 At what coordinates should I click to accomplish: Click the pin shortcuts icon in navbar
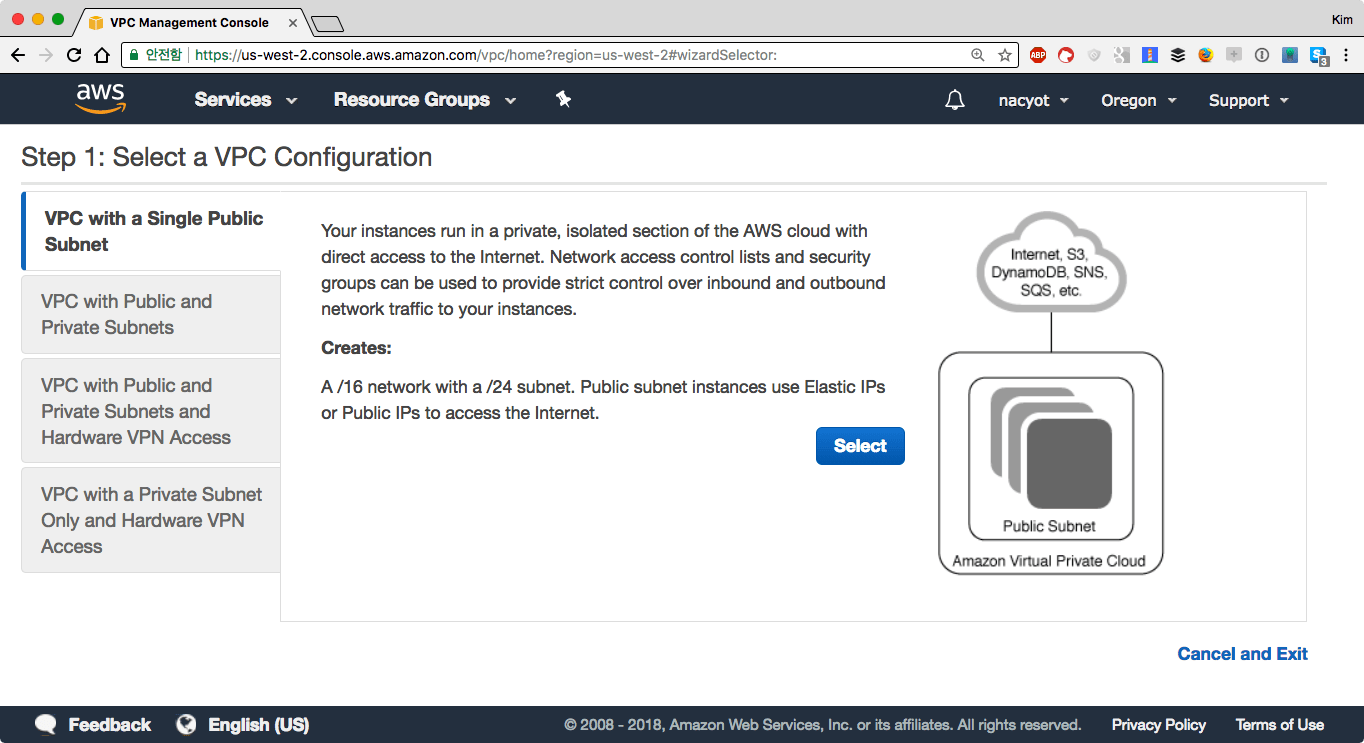[x=563, y=99]
